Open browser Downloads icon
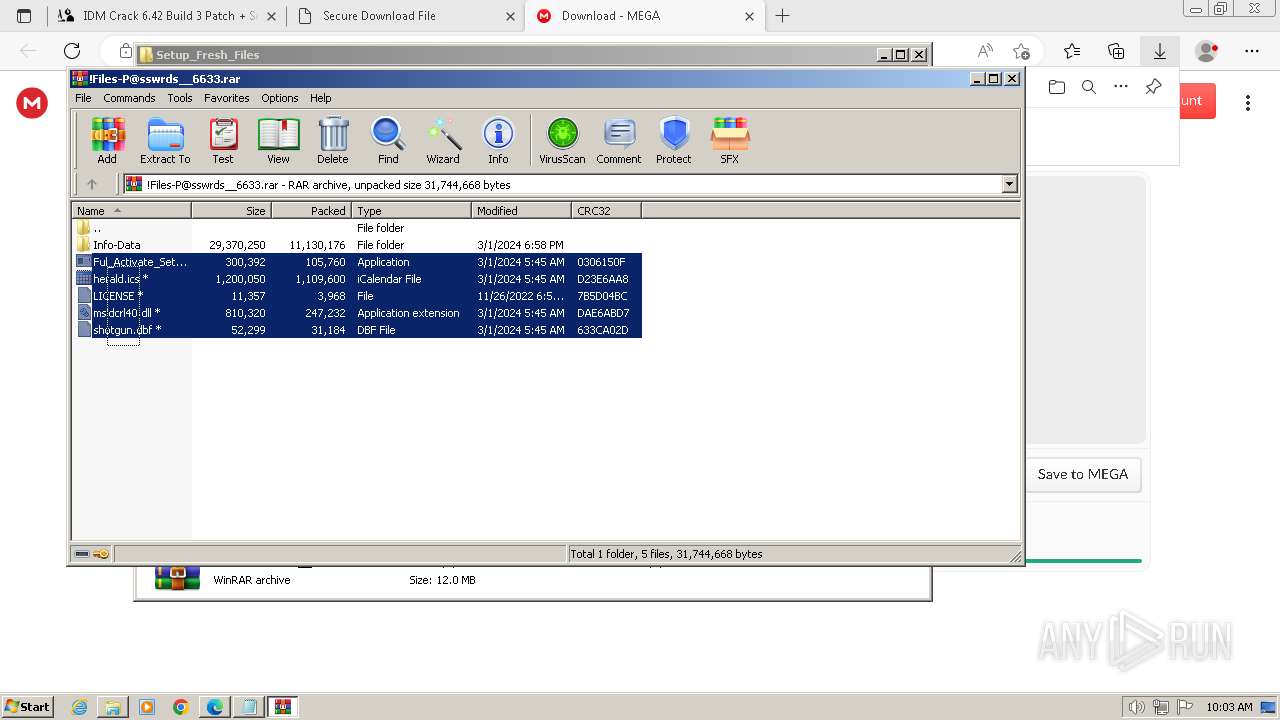This screenshot has width=1280, height=720. pos(1160,51)
